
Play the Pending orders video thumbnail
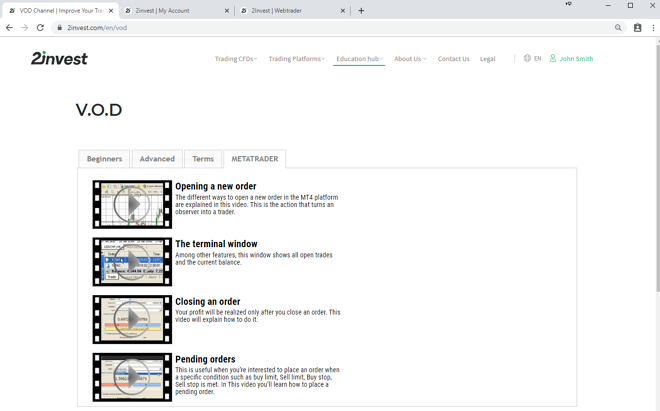(x=132, y=377)
